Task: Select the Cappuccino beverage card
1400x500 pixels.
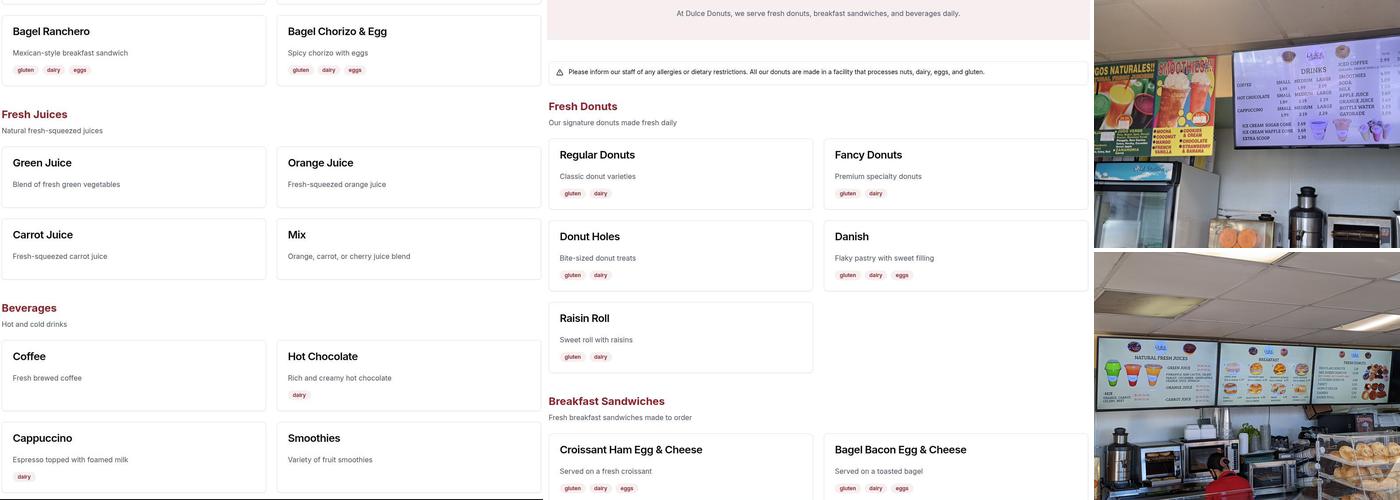Action: [134, 456]
